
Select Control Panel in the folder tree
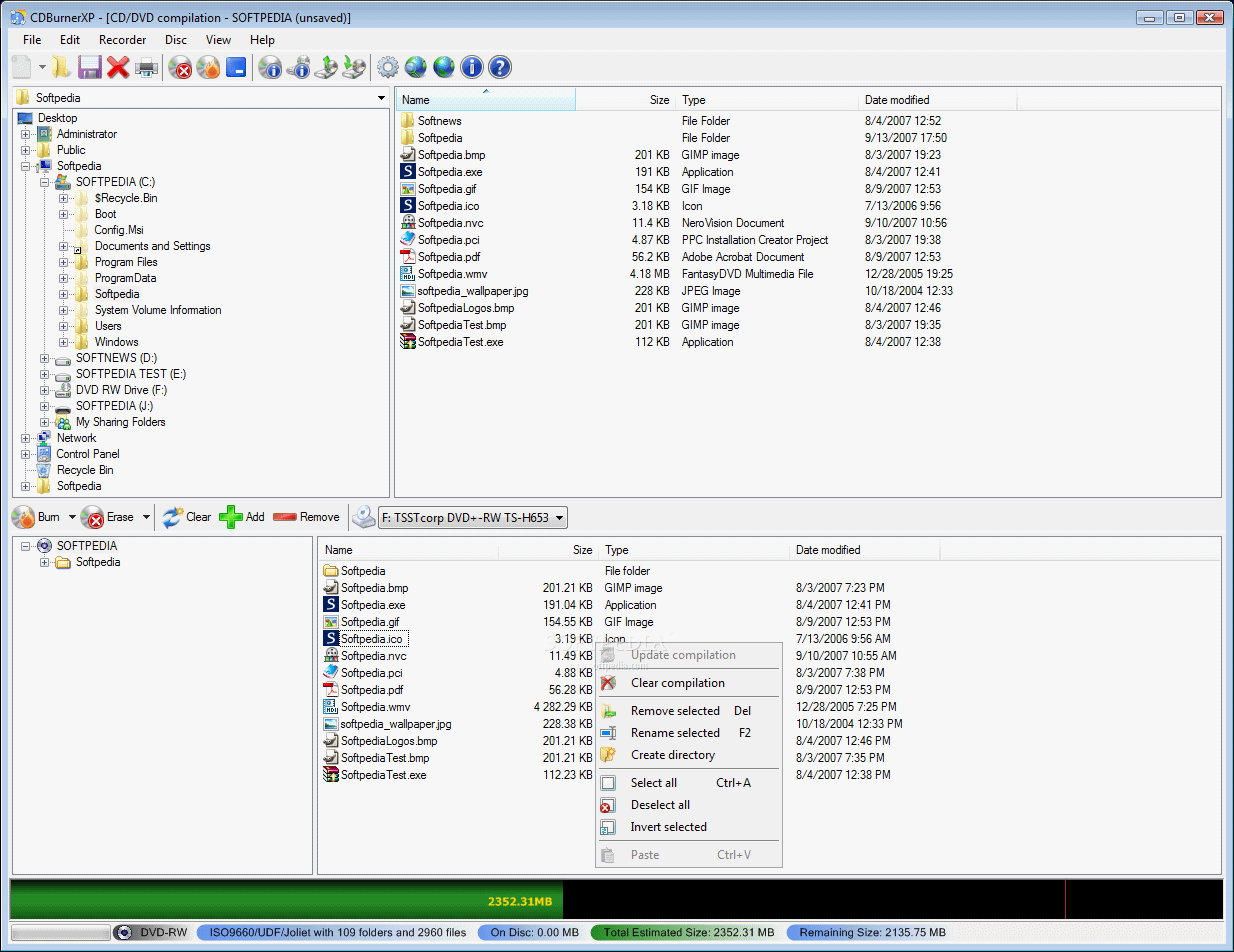(88, 454)
